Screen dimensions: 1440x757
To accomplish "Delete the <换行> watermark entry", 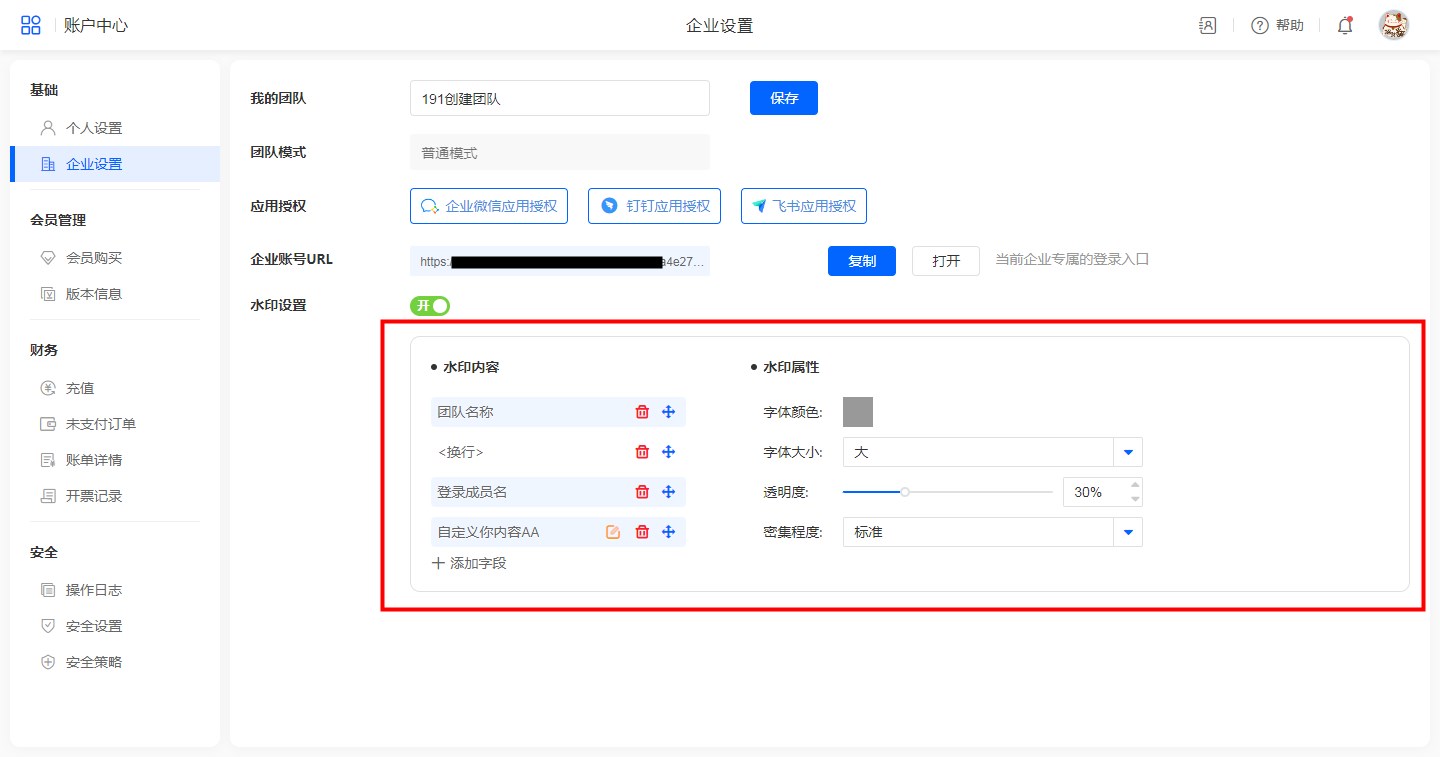I will 642,452.
